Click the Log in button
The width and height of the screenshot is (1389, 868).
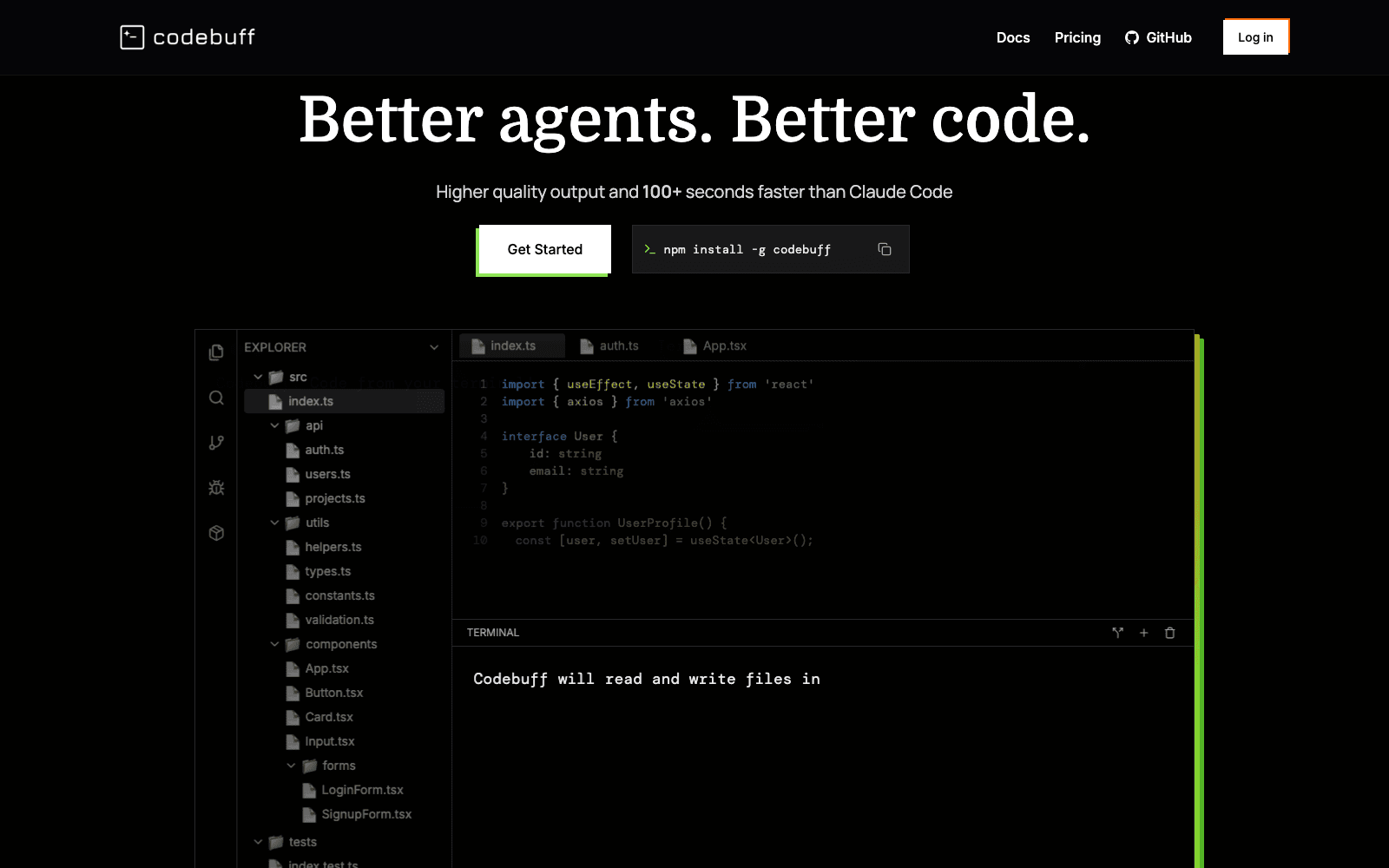click(x=1255, y=37)
